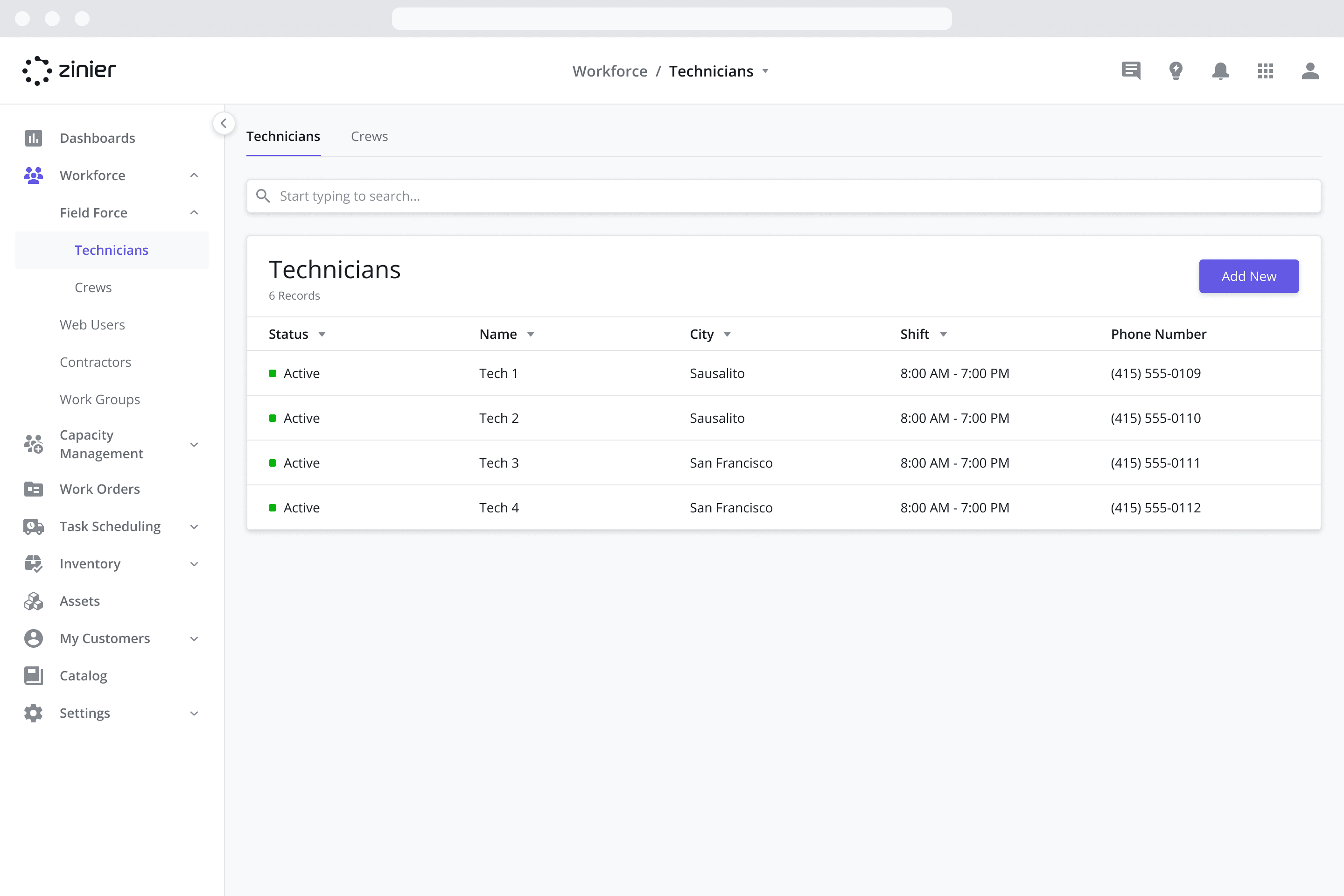The height and width of the screenshot is (896, 1344).
Task: Open Assets in the sidebar
Action: point(79,601)
